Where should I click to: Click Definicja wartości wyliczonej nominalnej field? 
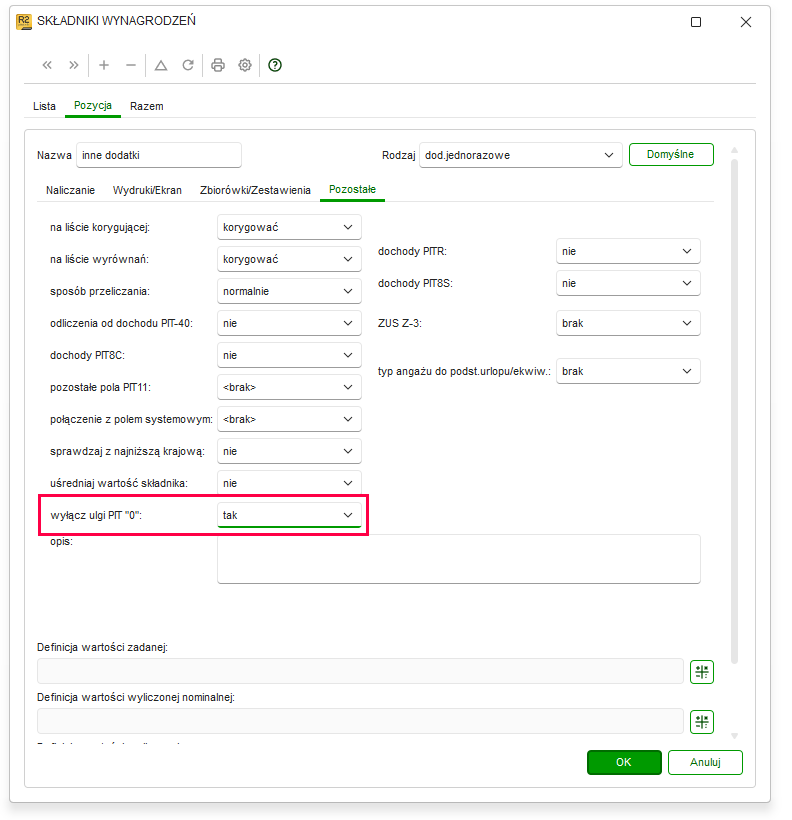360,722
